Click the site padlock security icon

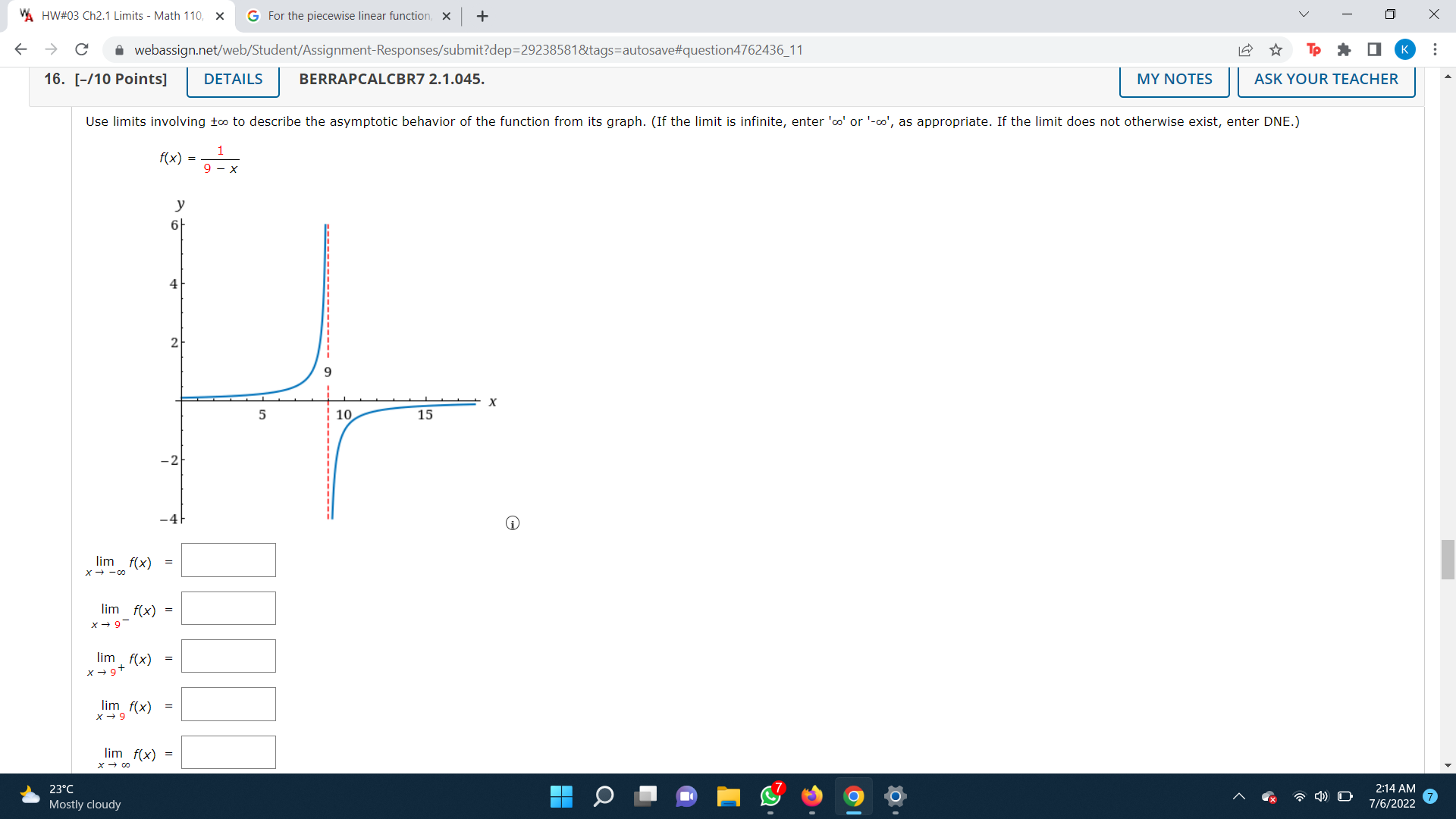pyautogui.click(x=119, y=49)
